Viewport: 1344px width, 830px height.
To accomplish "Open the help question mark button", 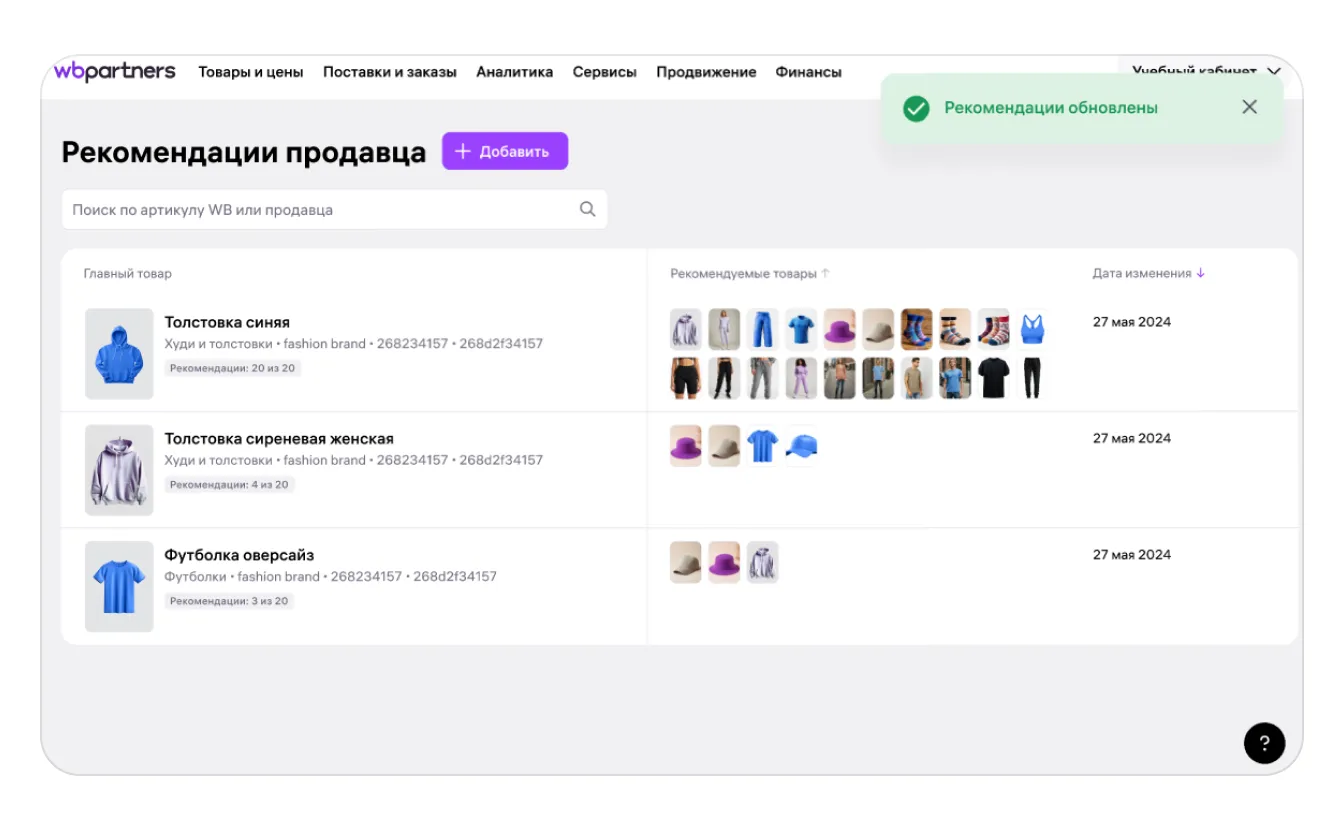I will [1264, 743].
